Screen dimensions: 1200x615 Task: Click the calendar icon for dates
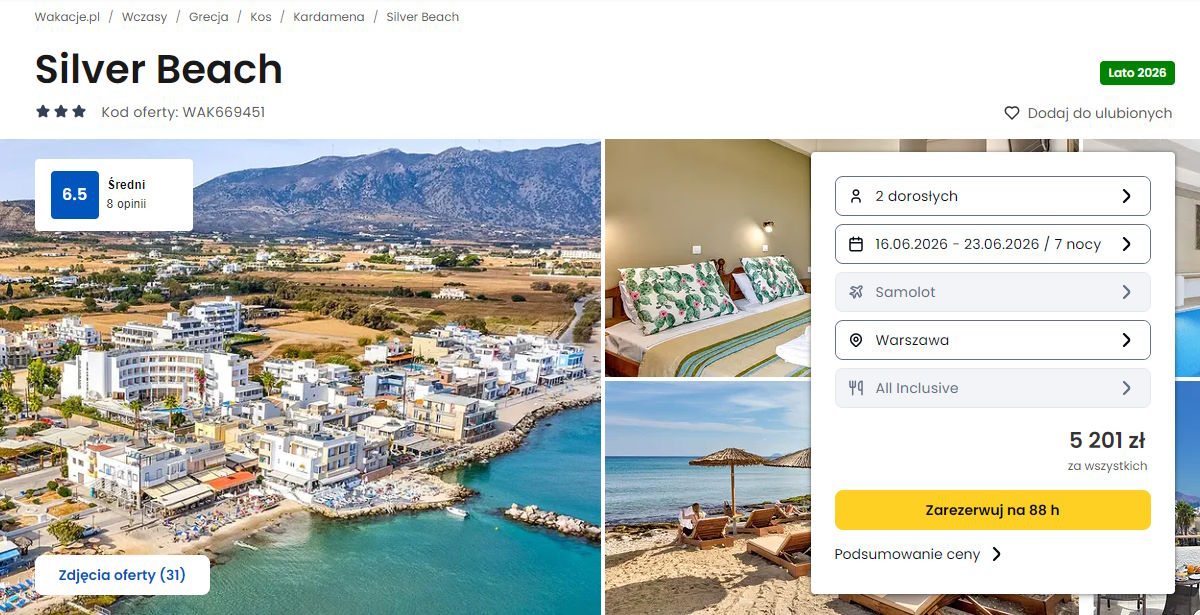[856, 244]
